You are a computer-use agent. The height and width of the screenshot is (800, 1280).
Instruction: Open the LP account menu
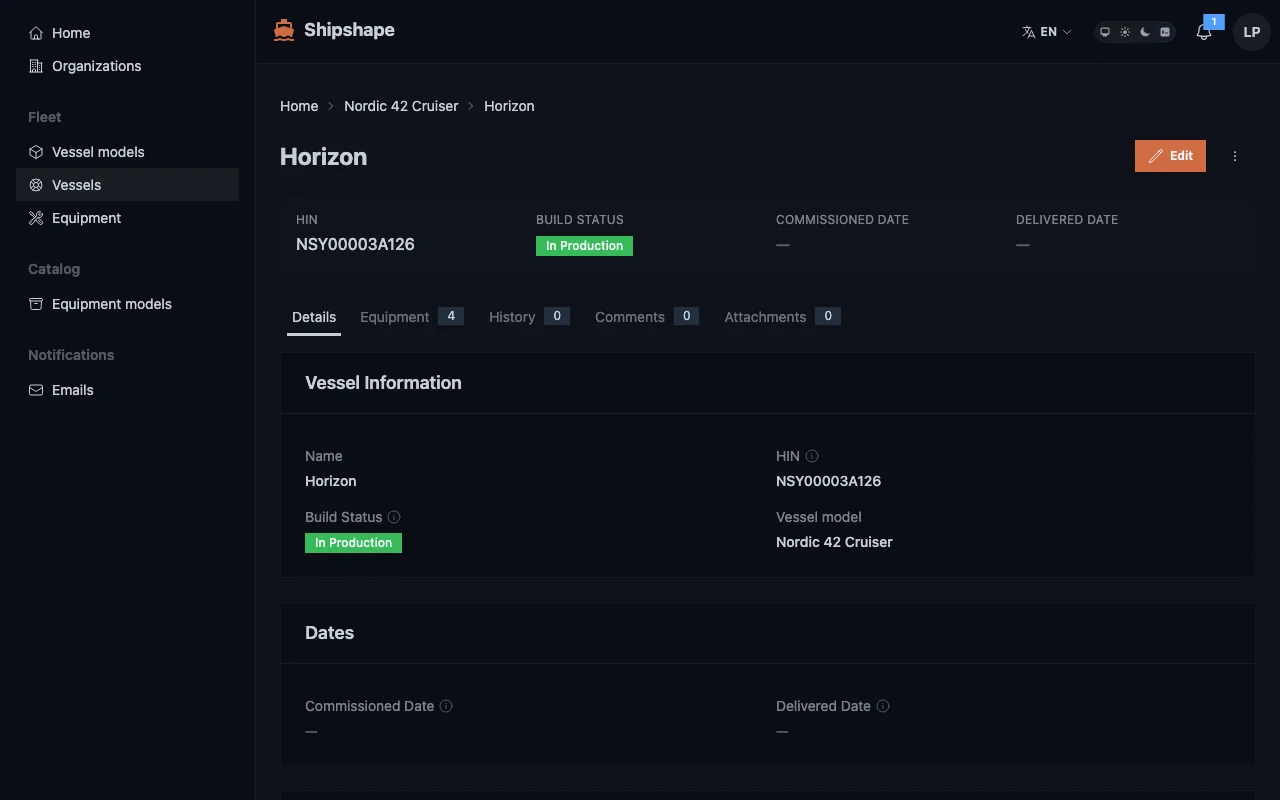point(1251,32)
